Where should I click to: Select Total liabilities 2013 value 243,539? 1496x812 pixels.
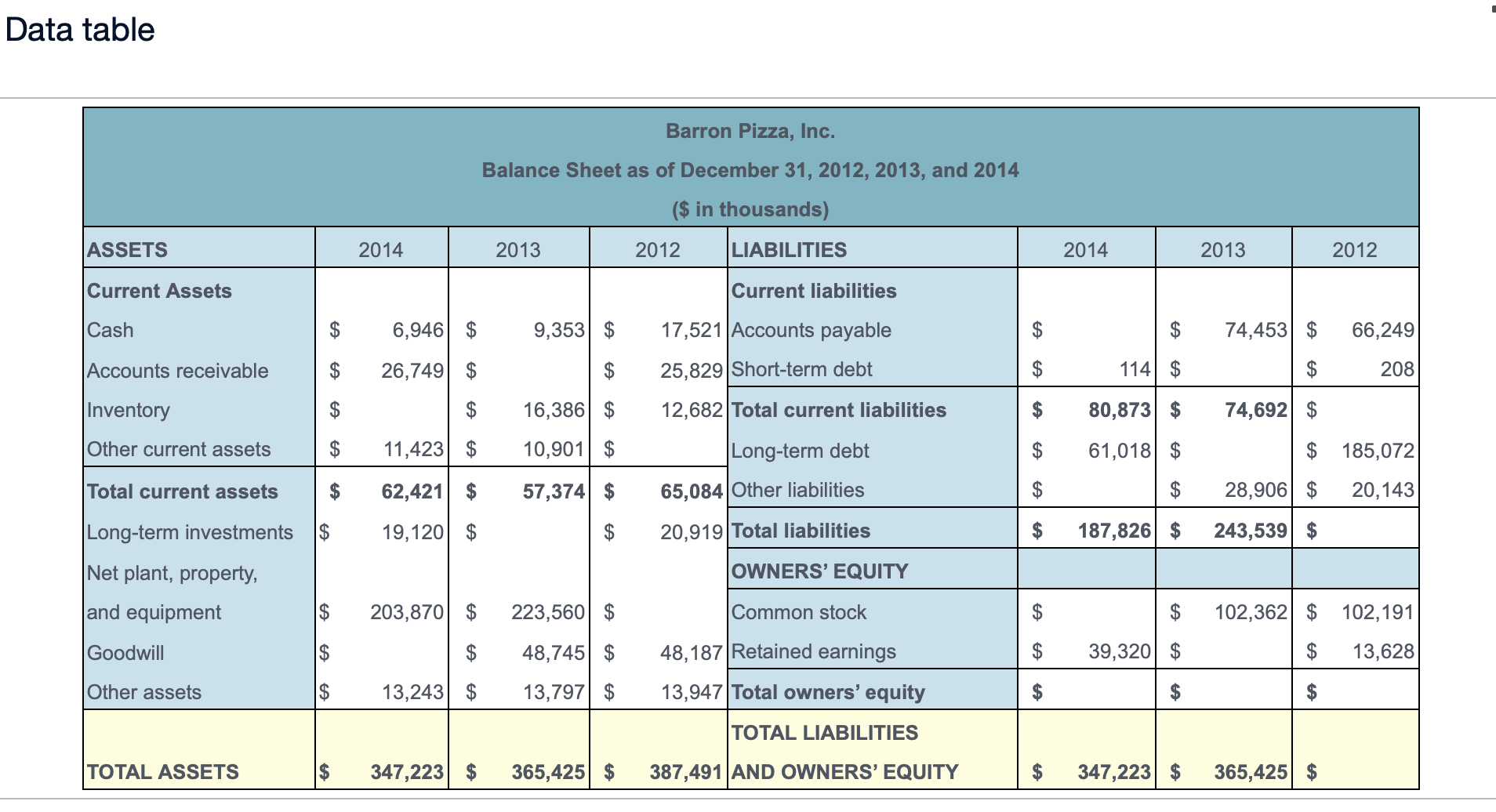[1251, 531]
